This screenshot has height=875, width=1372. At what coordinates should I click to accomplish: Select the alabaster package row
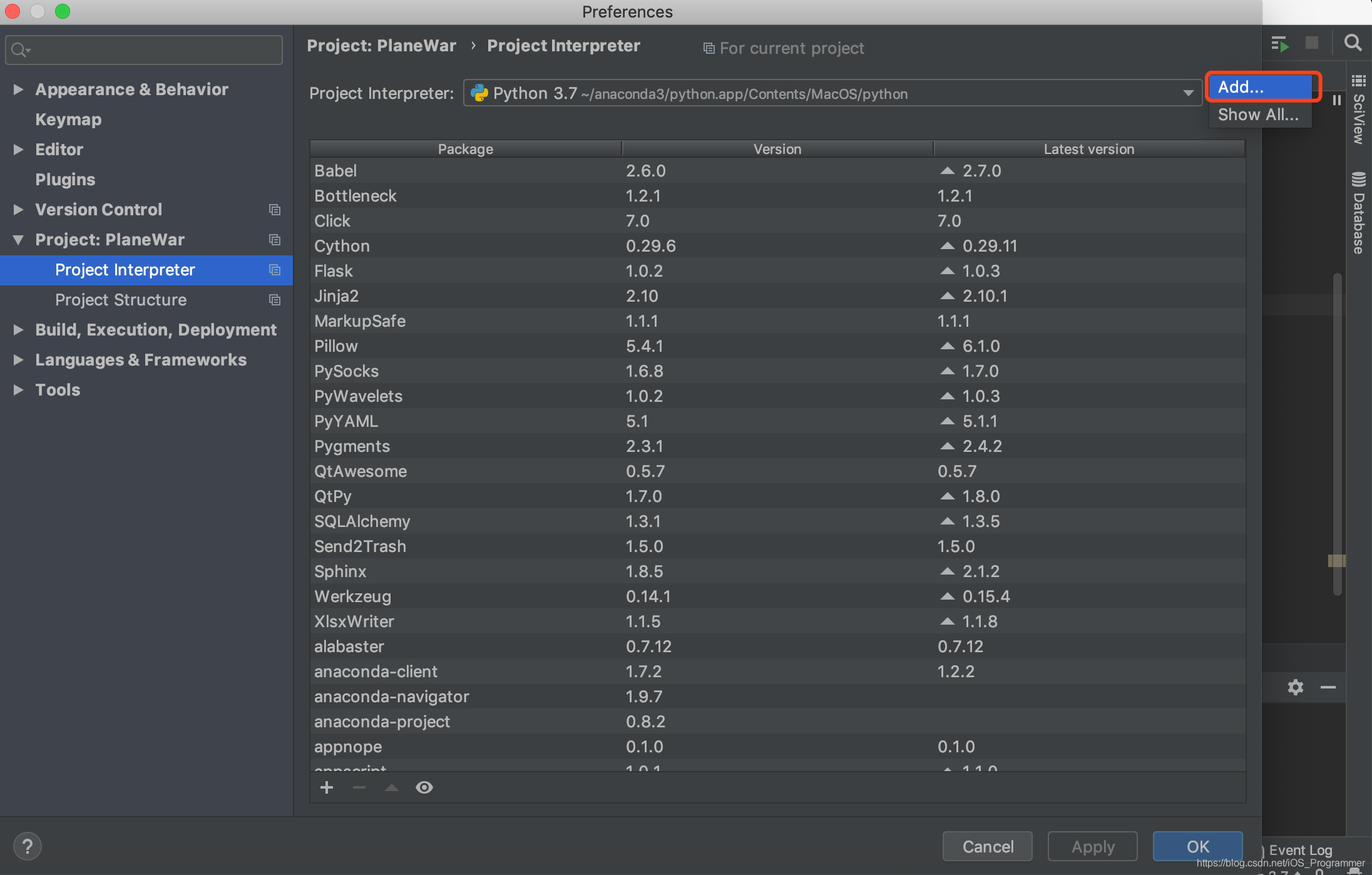coord(777,647)
